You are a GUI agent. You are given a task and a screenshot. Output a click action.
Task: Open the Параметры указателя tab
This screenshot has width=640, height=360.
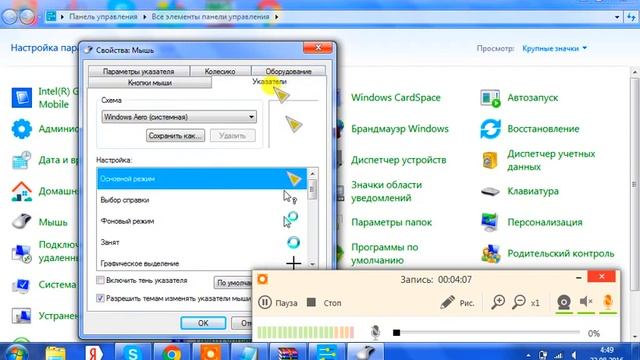tap(138, 71)
